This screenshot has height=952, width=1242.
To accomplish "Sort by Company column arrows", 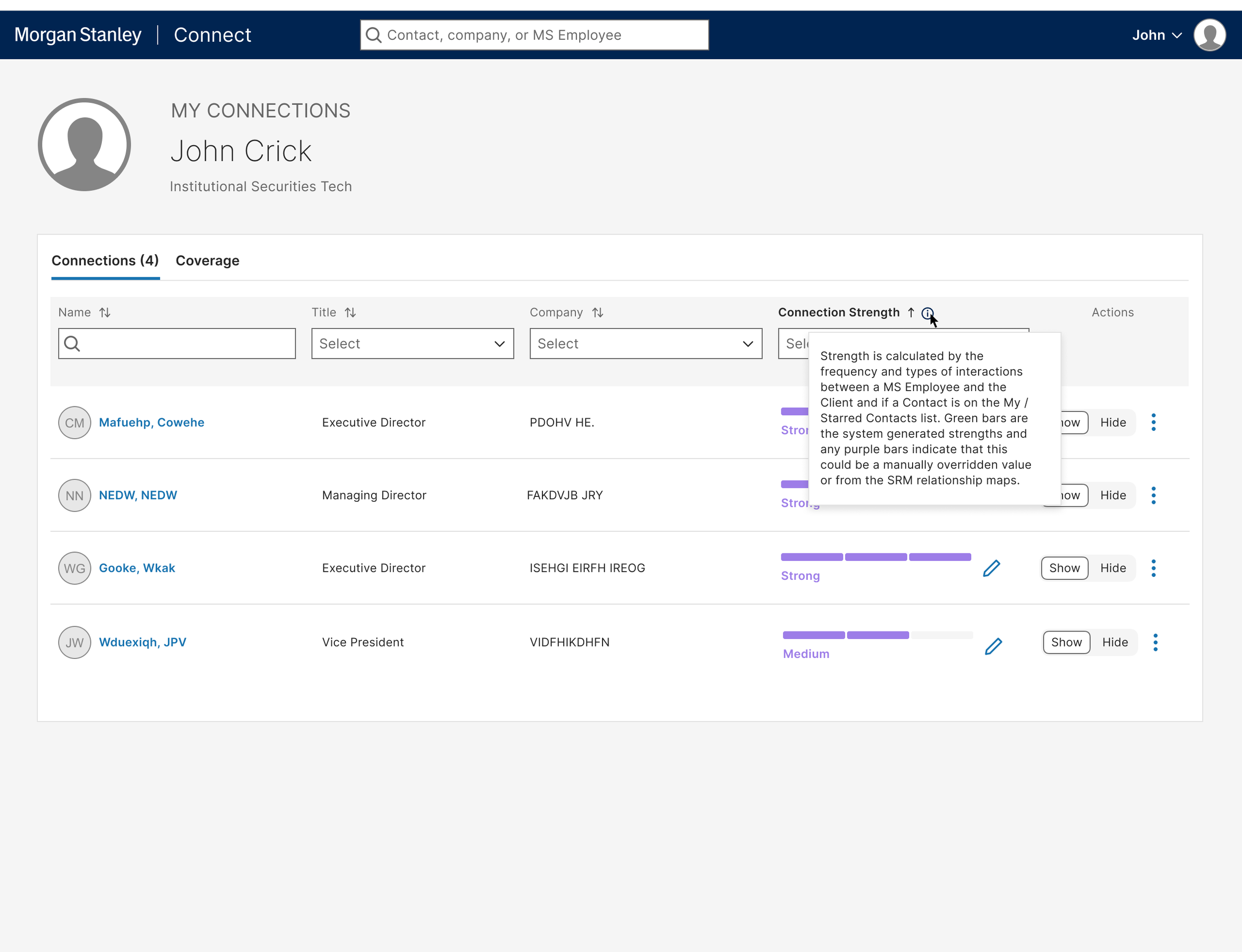I will (x=597, y=312).
